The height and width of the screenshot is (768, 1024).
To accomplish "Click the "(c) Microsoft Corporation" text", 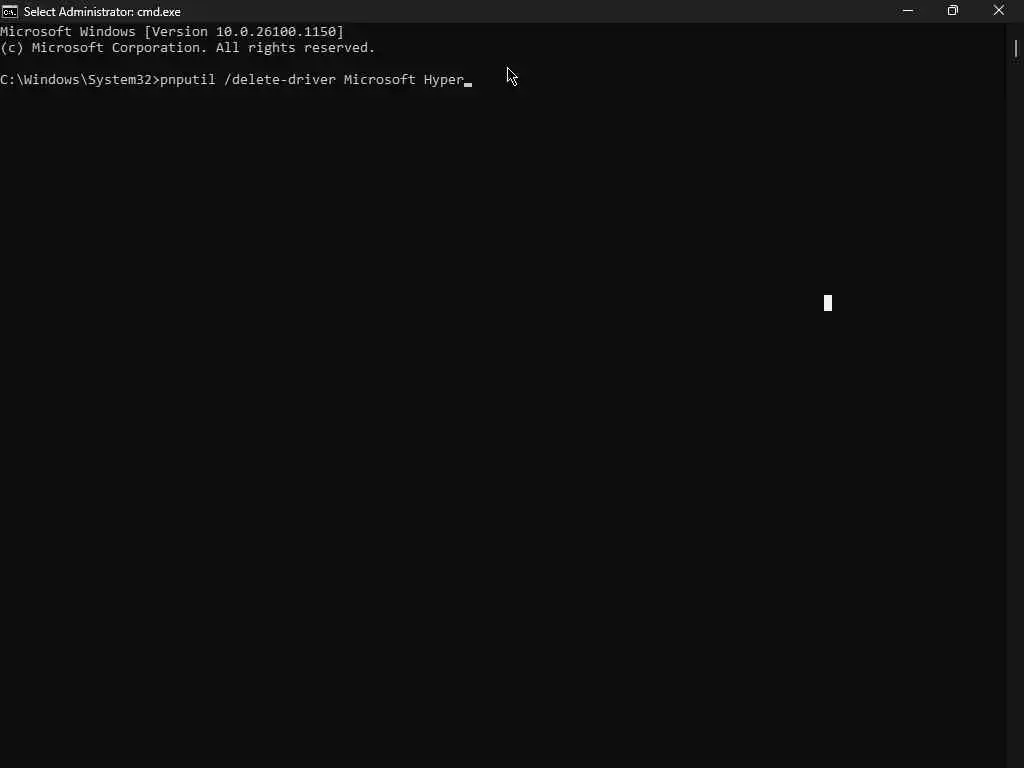I will pos(104,48).
